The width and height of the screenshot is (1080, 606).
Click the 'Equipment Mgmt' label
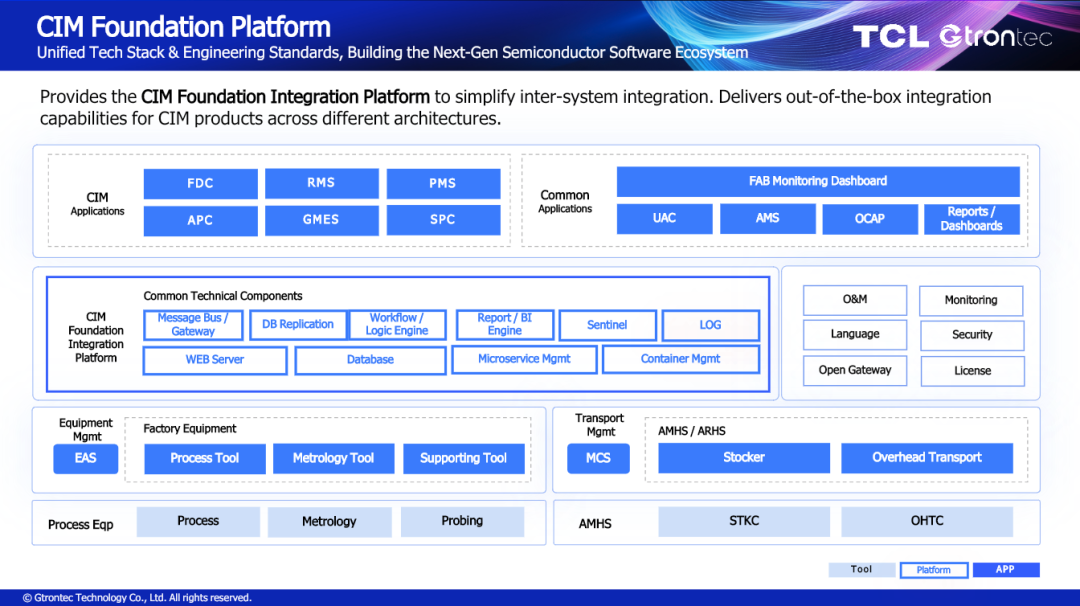[86, 430]
